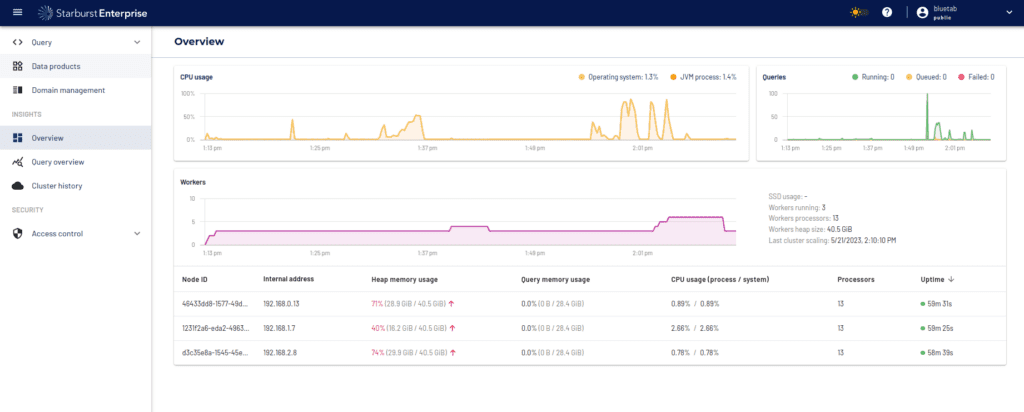Click the Starburst Enterprise logo
This screenshot has width=1024, height=412.
click(x=93, y=12)
